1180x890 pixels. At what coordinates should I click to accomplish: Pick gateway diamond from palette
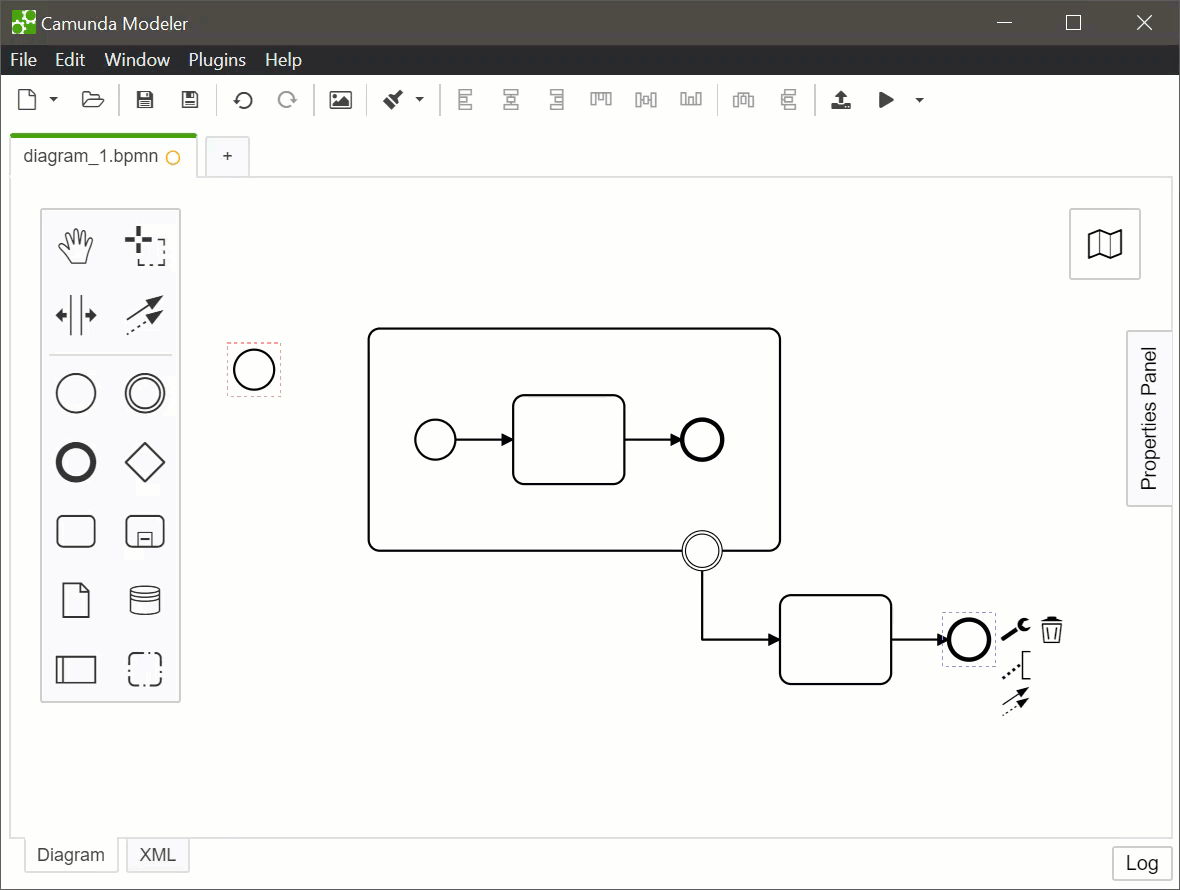point(144,462)
